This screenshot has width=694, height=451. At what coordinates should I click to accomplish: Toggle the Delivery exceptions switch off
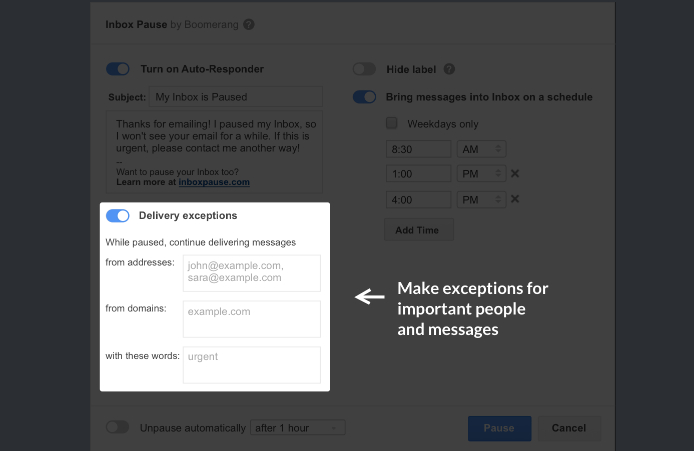click(118, 215)
